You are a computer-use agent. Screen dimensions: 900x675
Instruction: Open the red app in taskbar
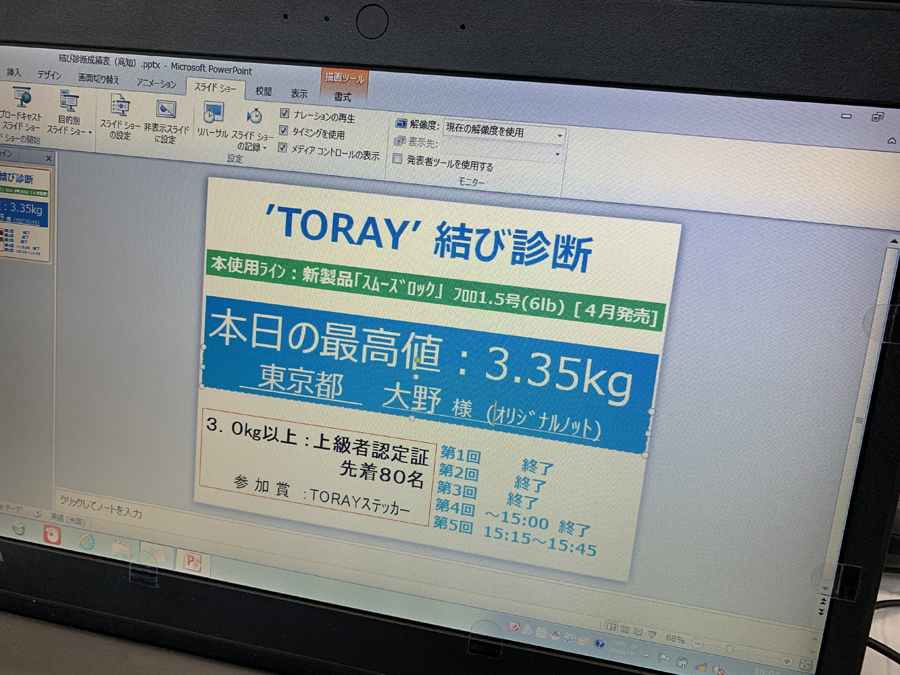52,534
